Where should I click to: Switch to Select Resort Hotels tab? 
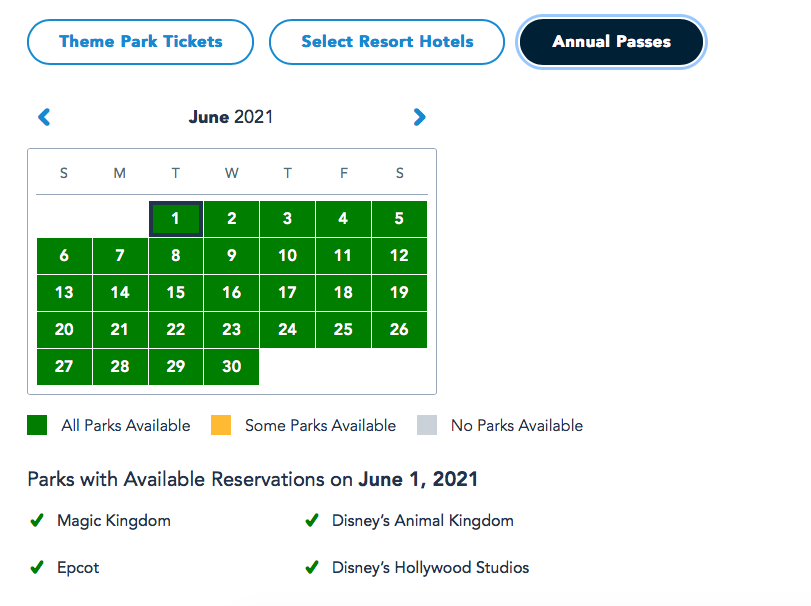(387, 42)
